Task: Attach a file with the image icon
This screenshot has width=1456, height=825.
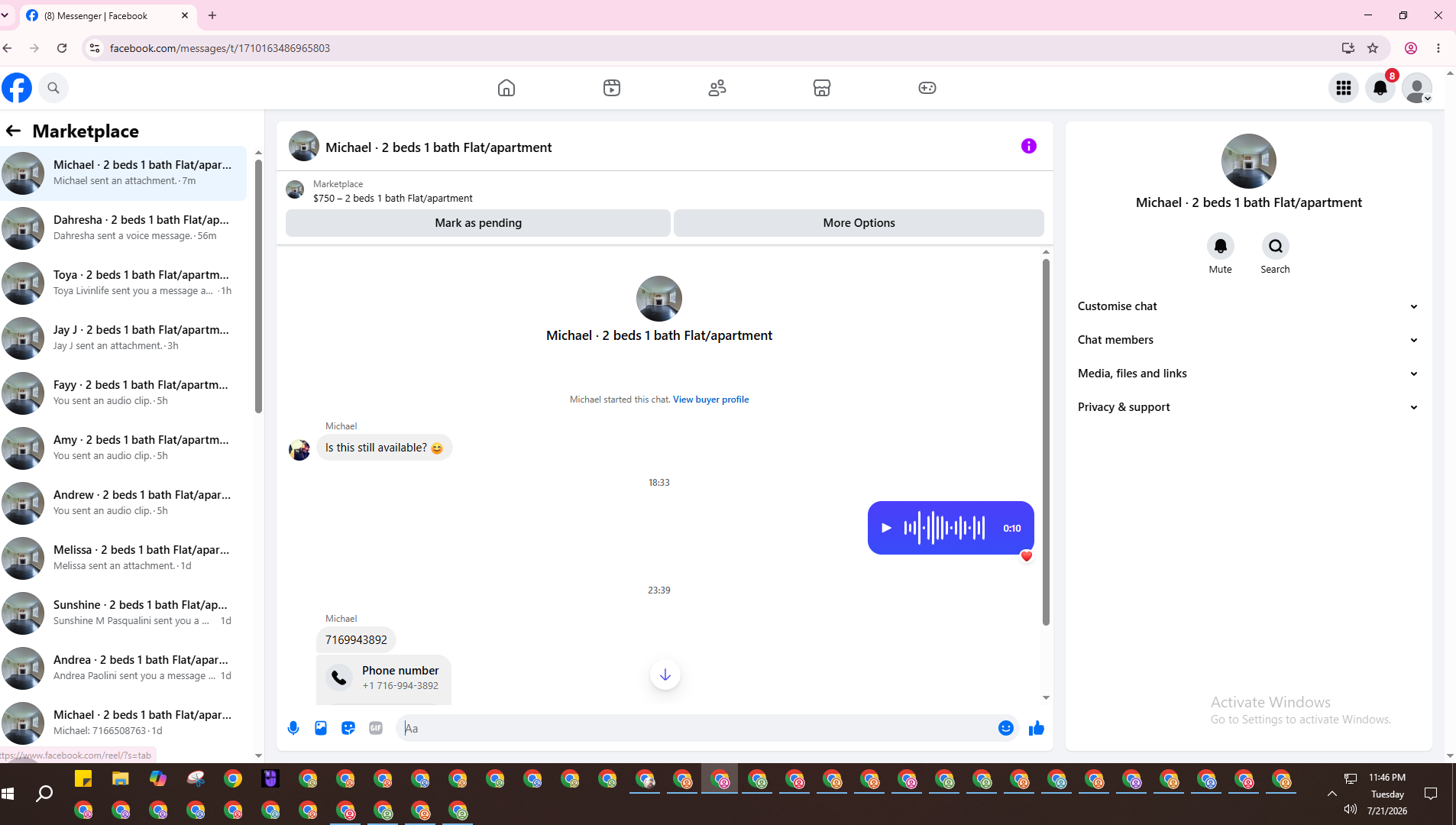Action: click(x=321, y=728)
